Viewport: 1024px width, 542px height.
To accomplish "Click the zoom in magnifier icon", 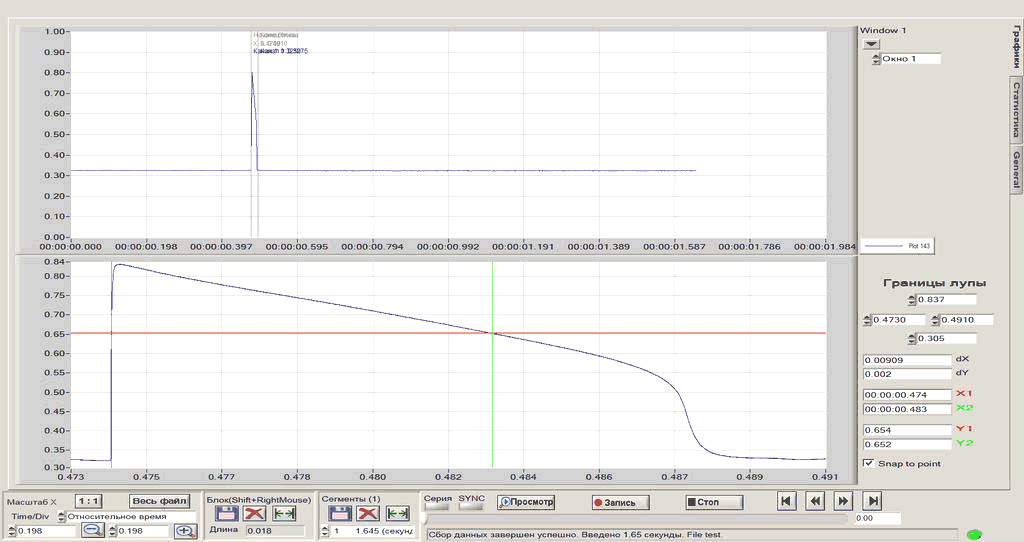I will [x=185, y=531].
